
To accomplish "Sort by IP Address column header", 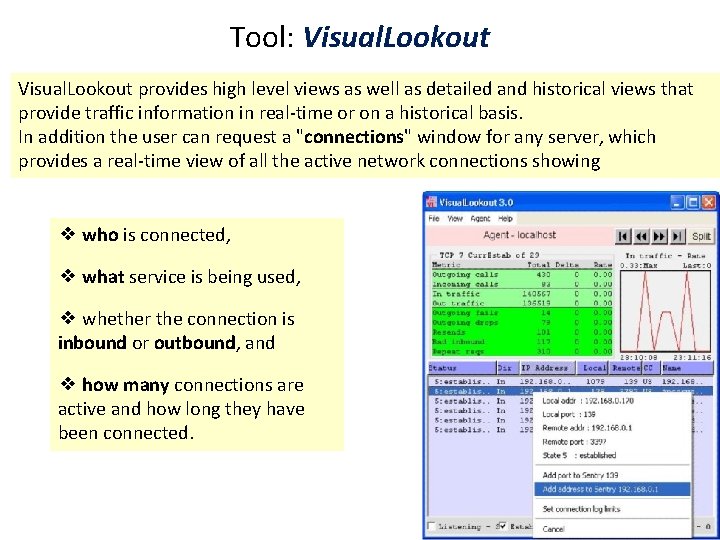I will (548, 368).
